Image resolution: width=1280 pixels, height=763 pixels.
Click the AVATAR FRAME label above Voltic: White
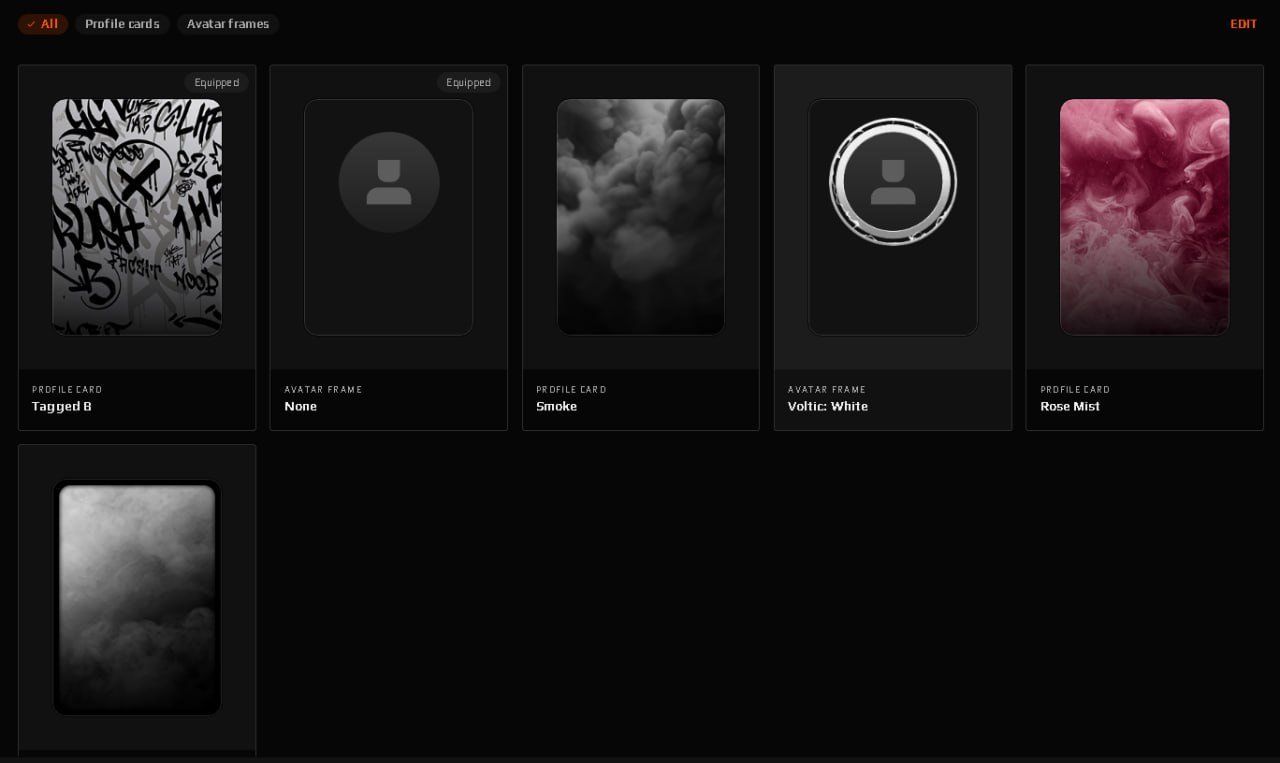click(x=825, y=390)
